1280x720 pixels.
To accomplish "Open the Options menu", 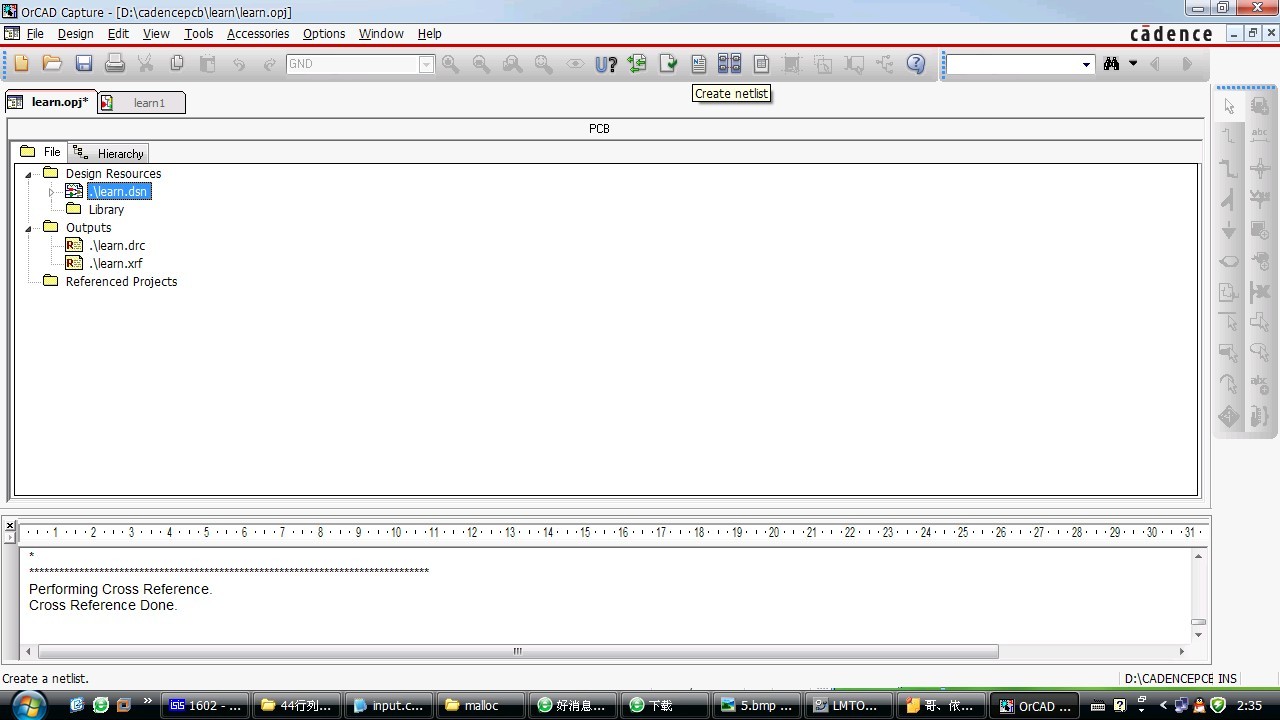I will coord(324,33).
